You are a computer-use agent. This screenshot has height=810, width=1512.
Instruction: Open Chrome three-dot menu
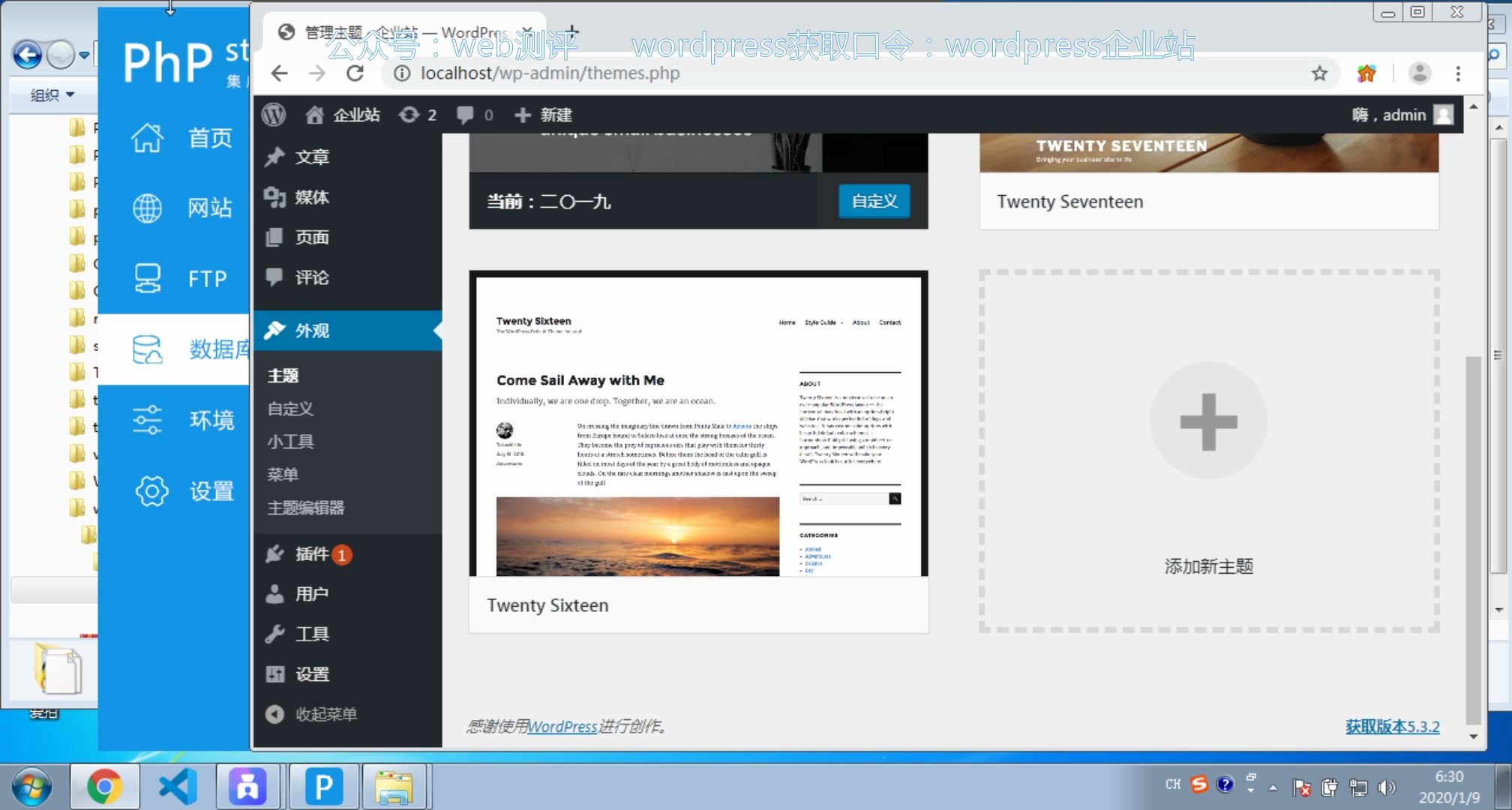(x=1458, y=73)
